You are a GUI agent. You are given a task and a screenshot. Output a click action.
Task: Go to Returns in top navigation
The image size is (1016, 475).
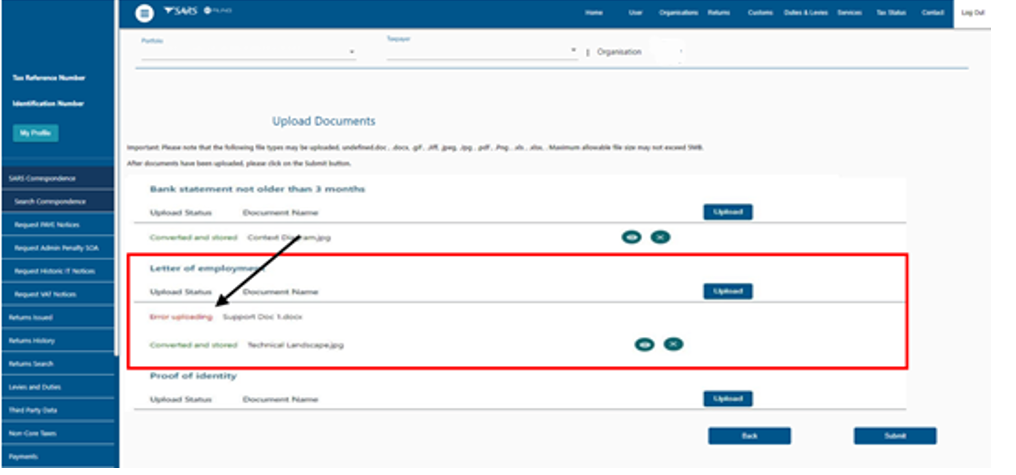718,13
